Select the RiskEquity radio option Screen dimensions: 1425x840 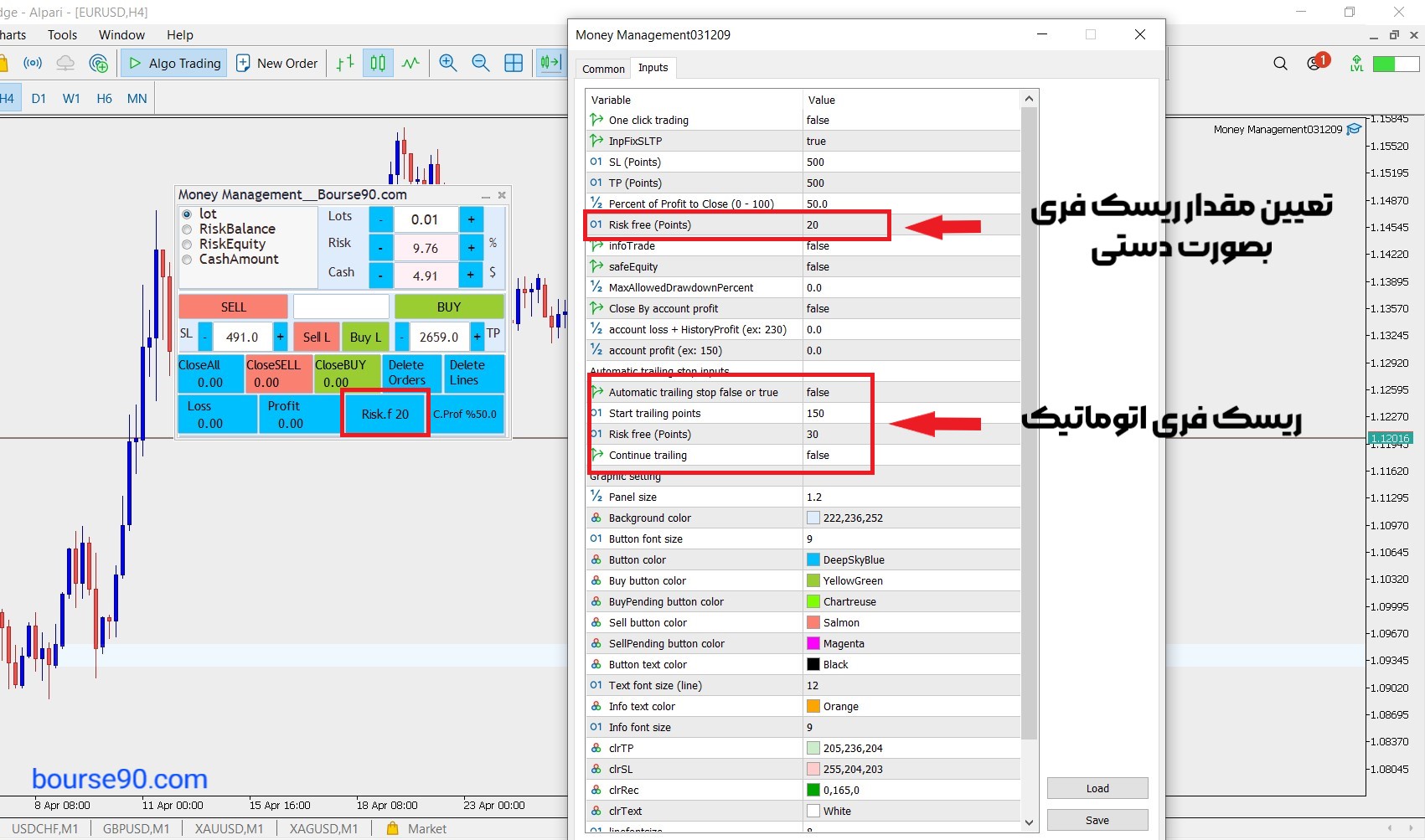188,245
